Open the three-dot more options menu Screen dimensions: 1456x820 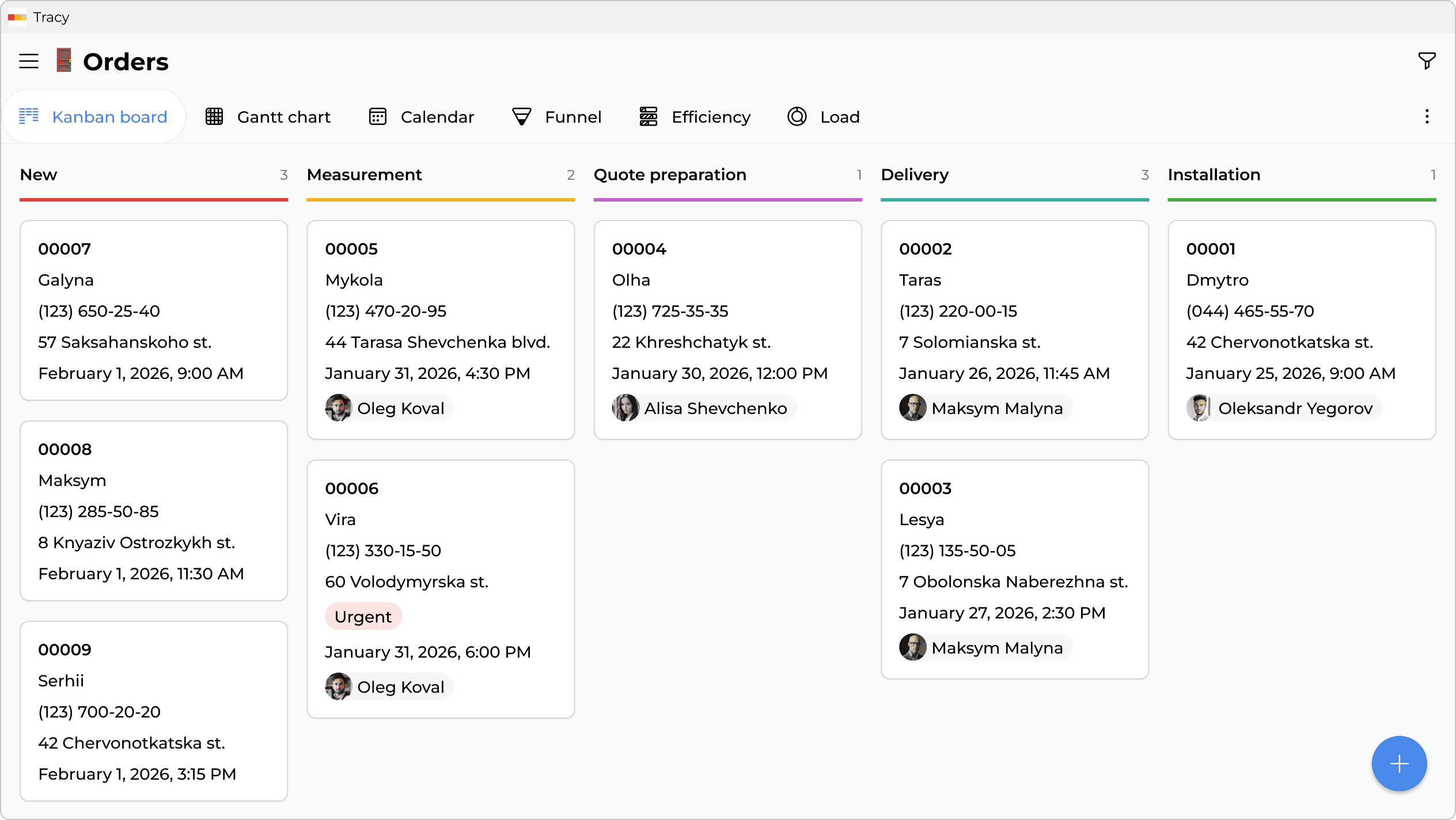(x=1427, y=117)
